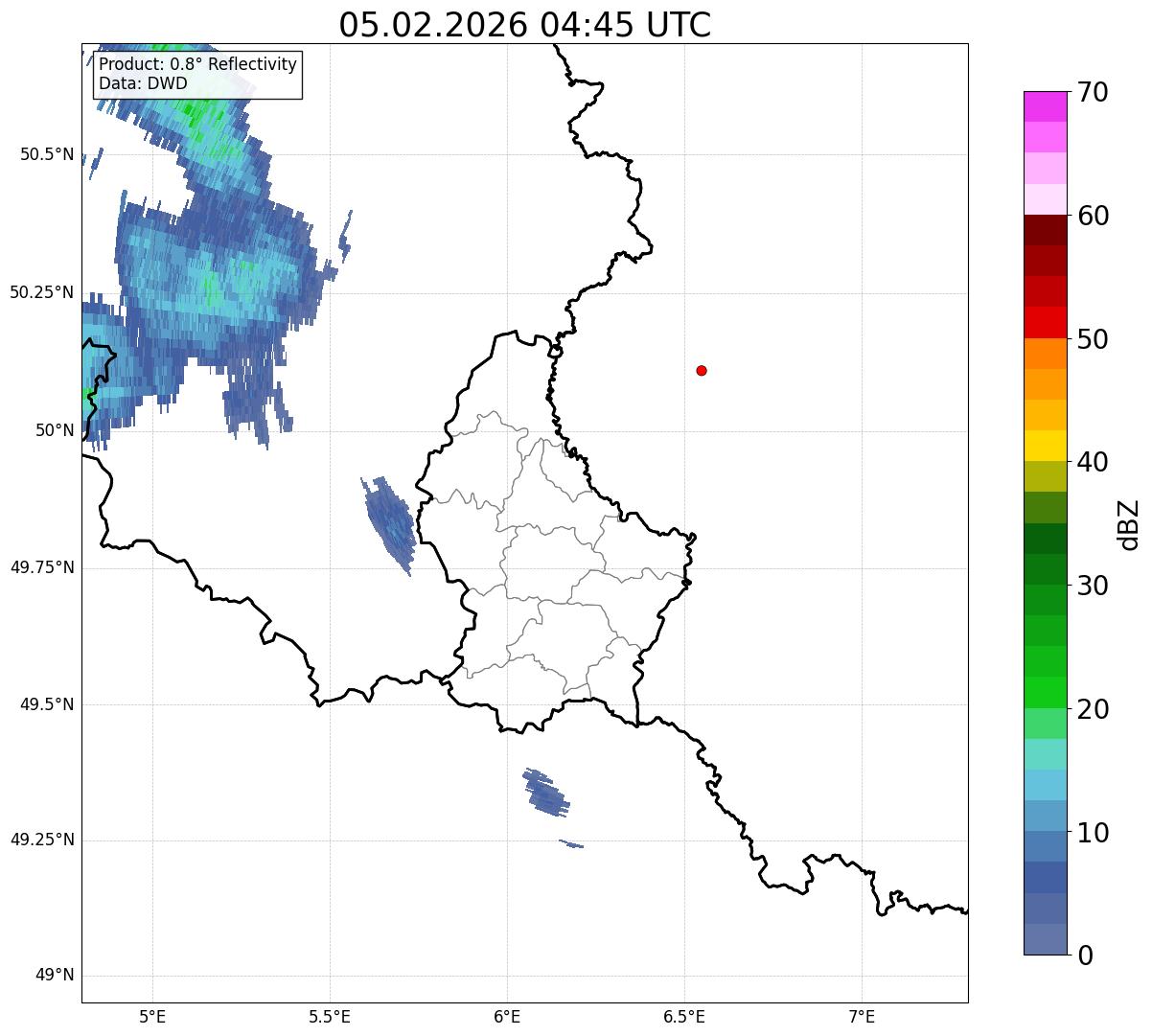The height and width of the screenshot is (1036, 1152).
Task: Click the 50°N latitude label
Action: coord(56,430)
